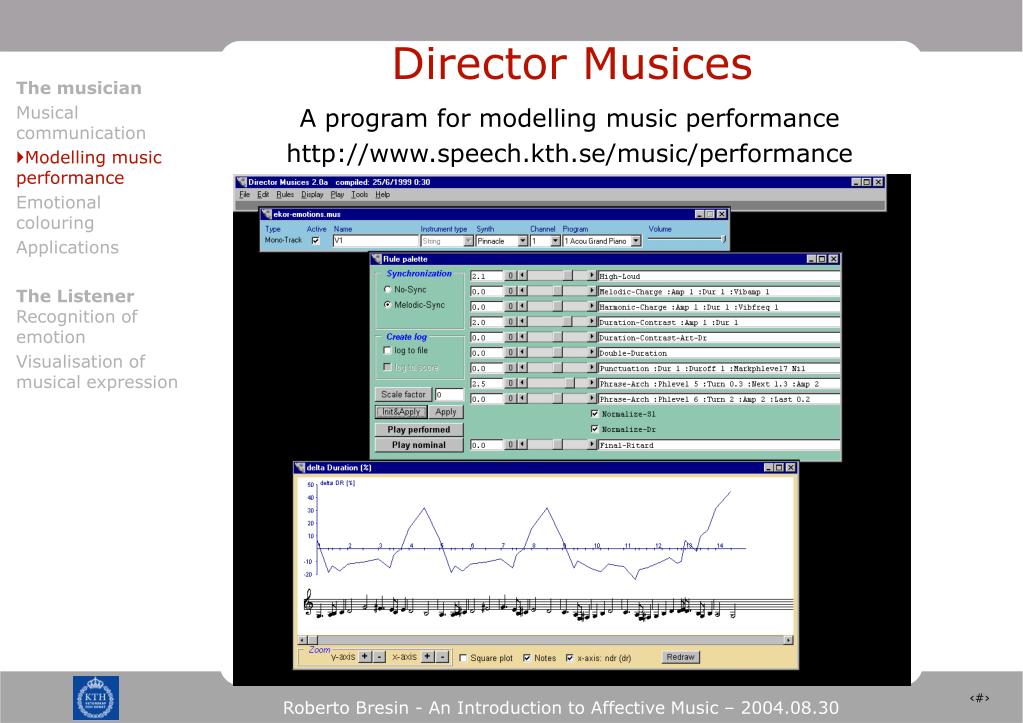Enable the log to file checkbox

click(388, 350)
